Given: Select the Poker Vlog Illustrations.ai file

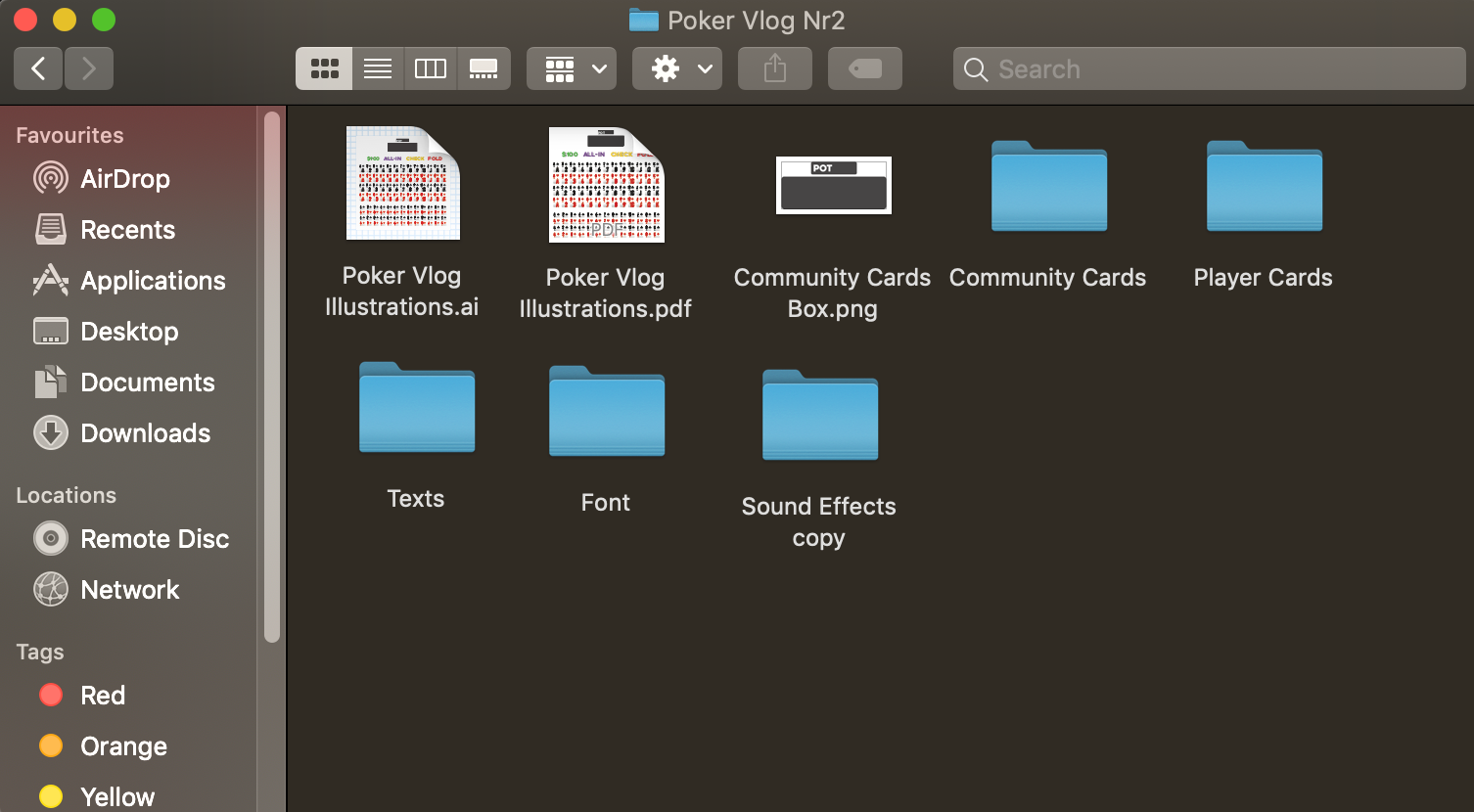Looking at the screenshot, I should pyautogui.click(x=402, y=184).
